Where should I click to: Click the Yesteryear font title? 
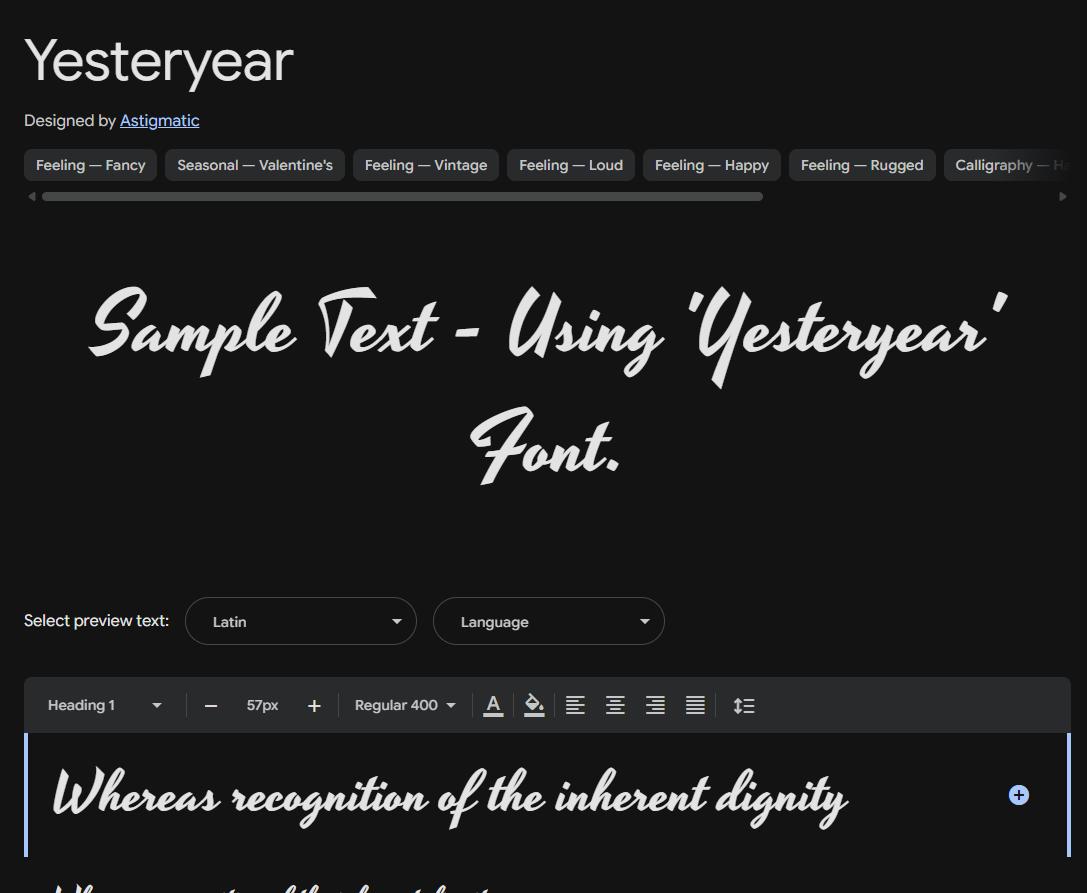[x=159, y=62]
